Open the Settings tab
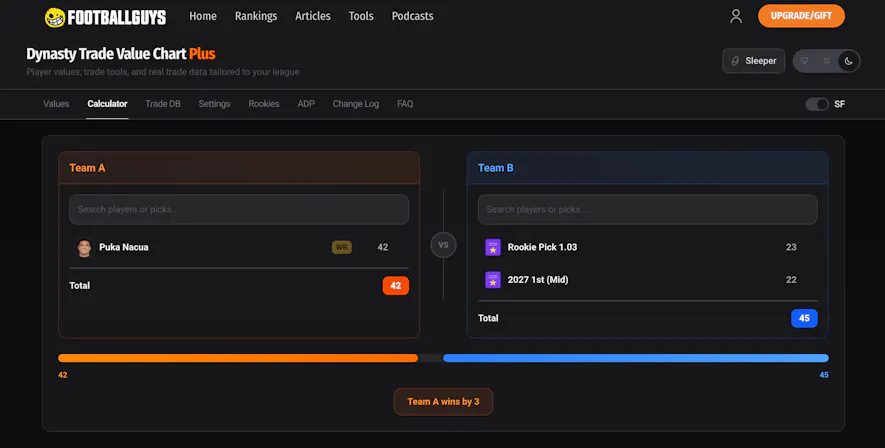Screen dimensions: 885x448 pos(214,104)
